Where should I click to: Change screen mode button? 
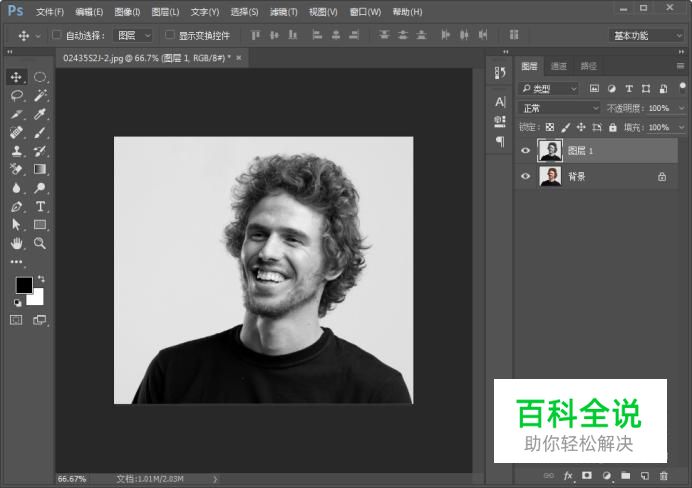tap(40, 320)
